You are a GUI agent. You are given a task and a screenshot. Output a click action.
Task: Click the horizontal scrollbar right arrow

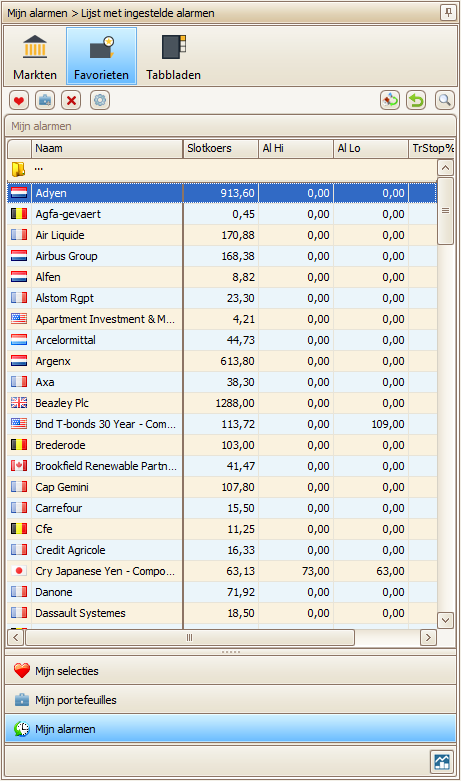(428, 638)
